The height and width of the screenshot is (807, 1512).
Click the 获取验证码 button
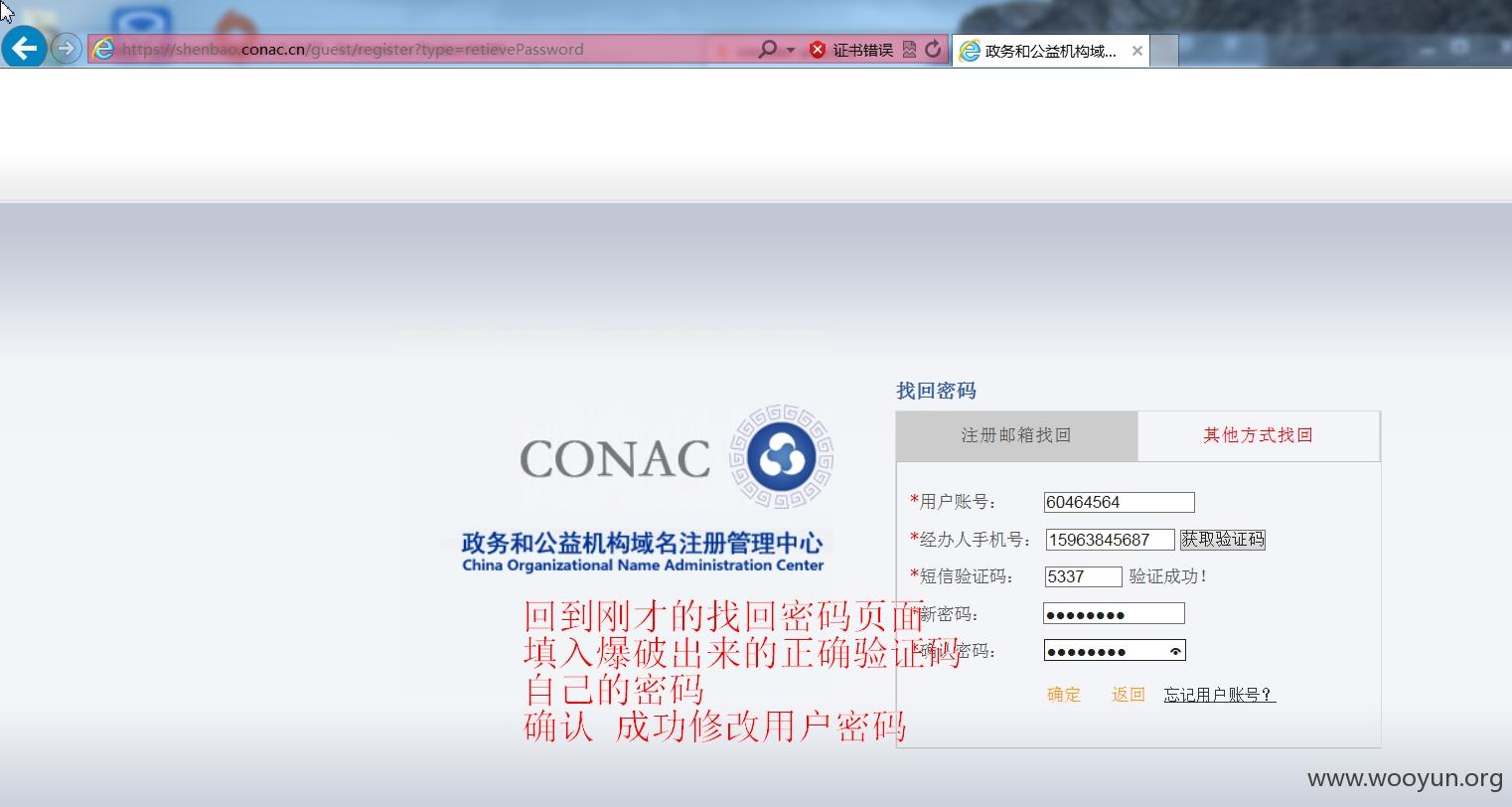(1223, 539)
